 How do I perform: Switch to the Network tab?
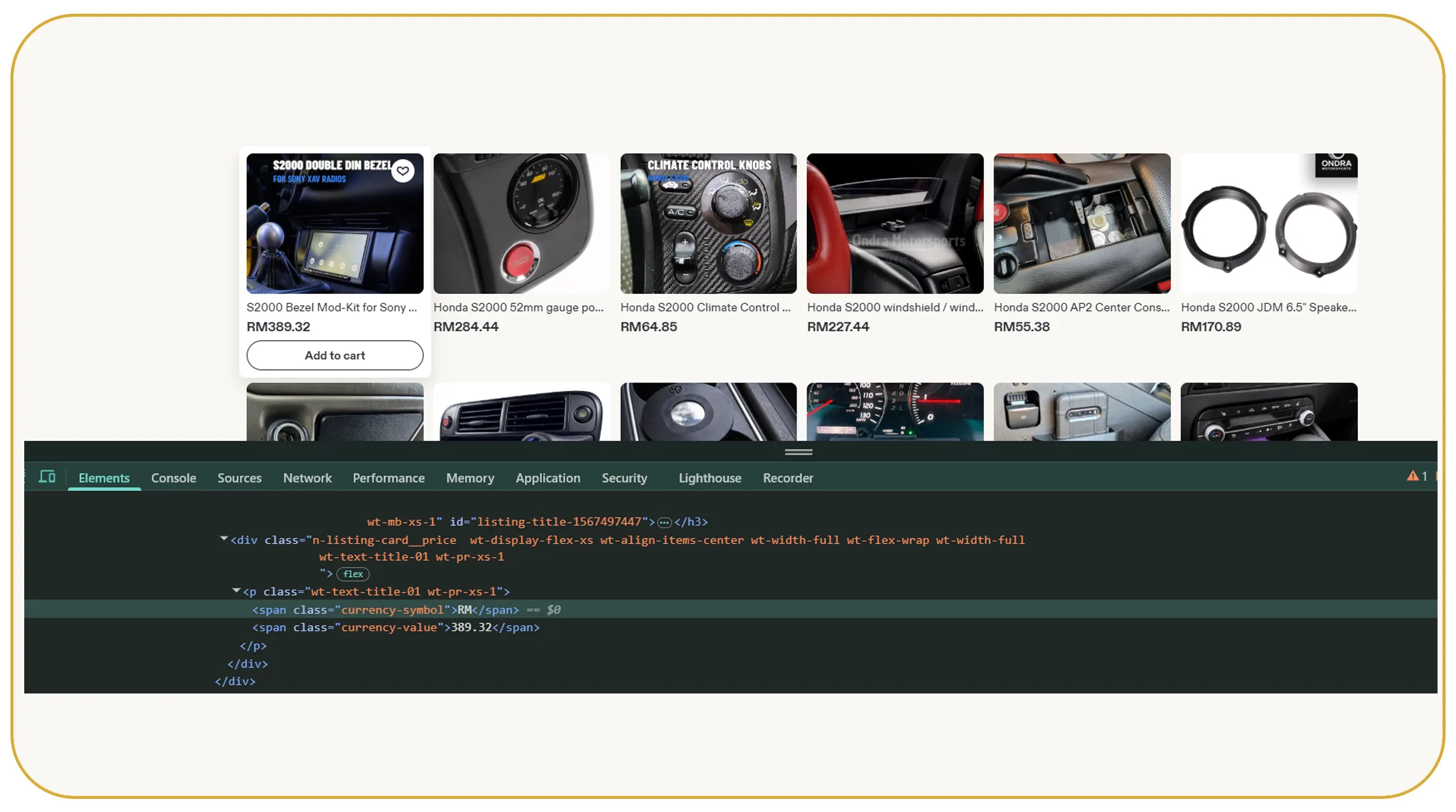307,478
